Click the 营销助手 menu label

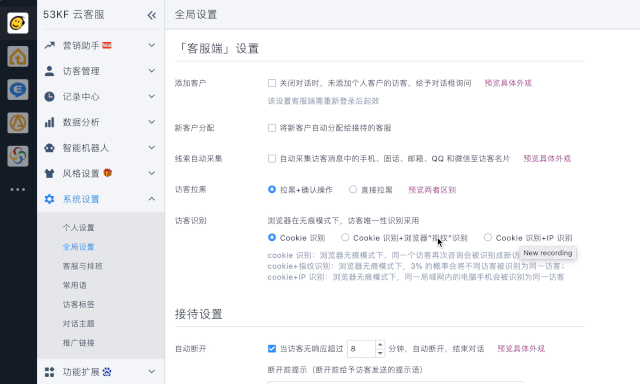(81, 45)
